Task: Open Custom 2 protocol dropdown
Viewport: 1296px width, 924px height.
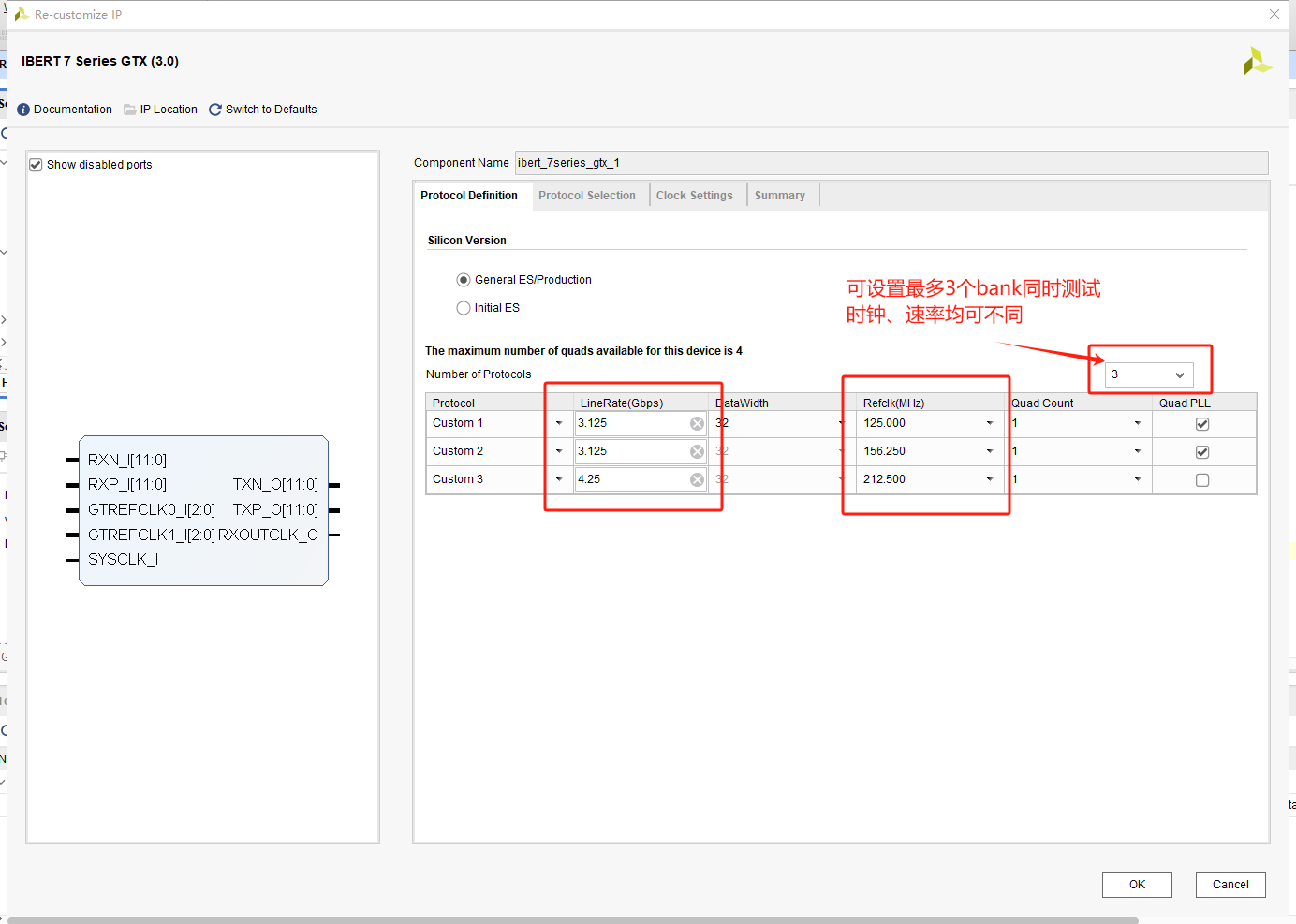Action: point(559,451)
